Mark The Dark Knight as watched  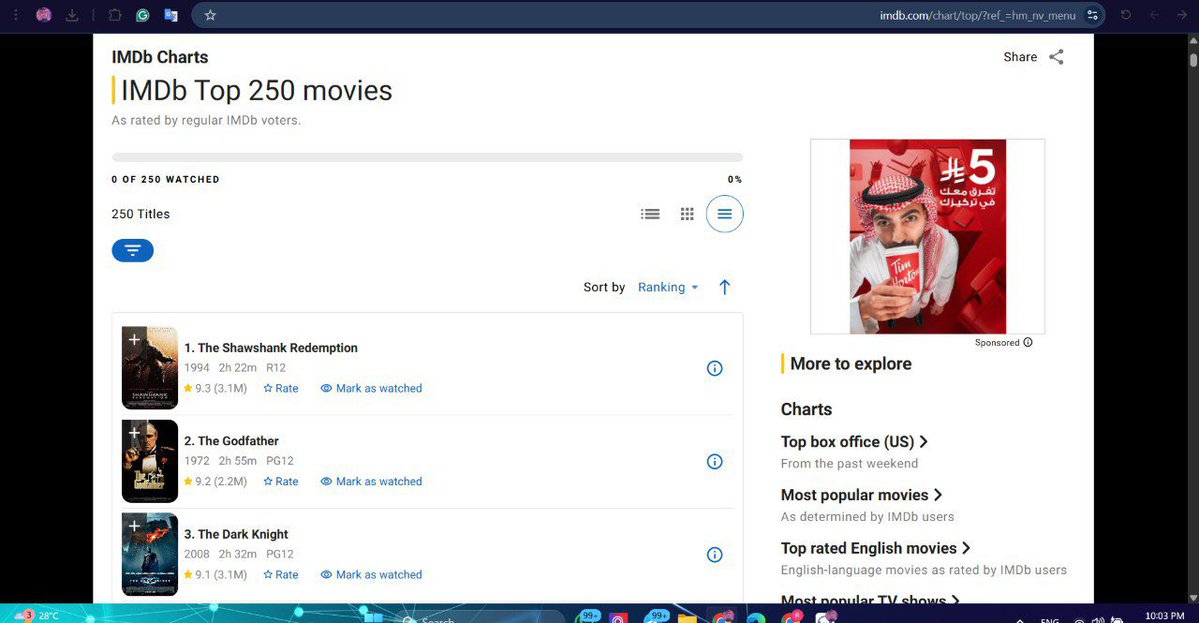pyautogui.click(x=371, y=575)
